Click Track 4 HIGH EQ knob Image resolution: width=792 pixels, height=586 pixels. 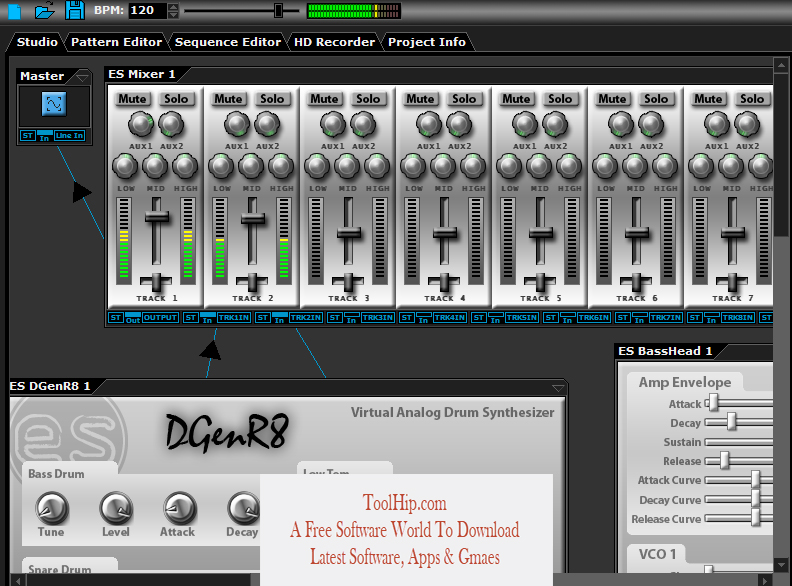[473, 166]
